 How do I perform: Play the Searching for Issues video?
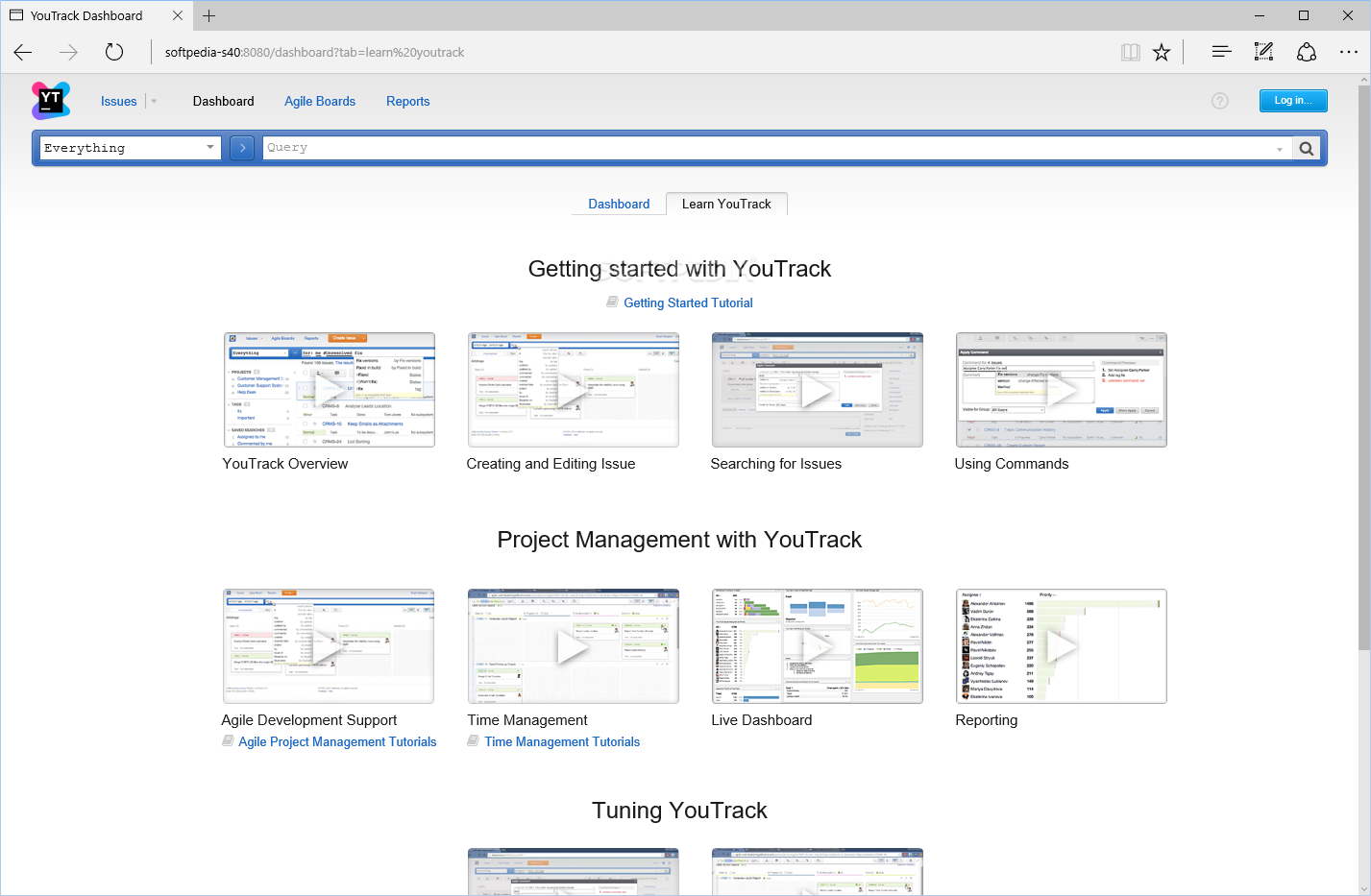pyautogui.click(x=818, y=390)
